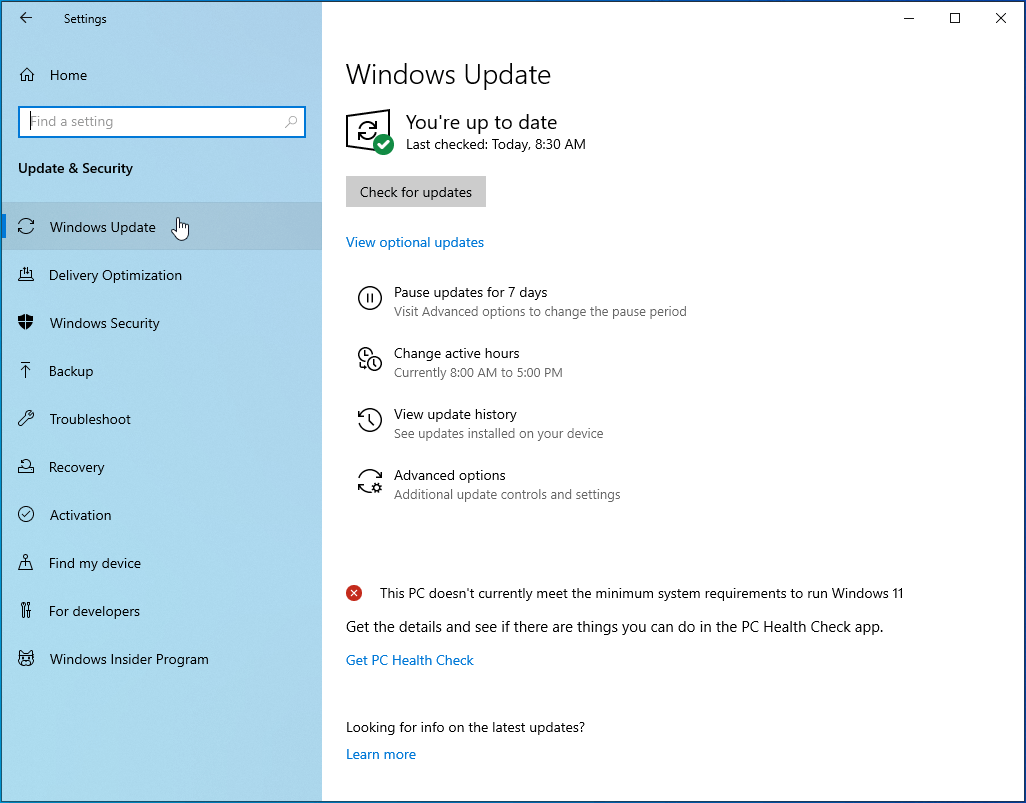Open Backup in the sidebar
This screenshot has width=1026, height=803.
(71, 371)
